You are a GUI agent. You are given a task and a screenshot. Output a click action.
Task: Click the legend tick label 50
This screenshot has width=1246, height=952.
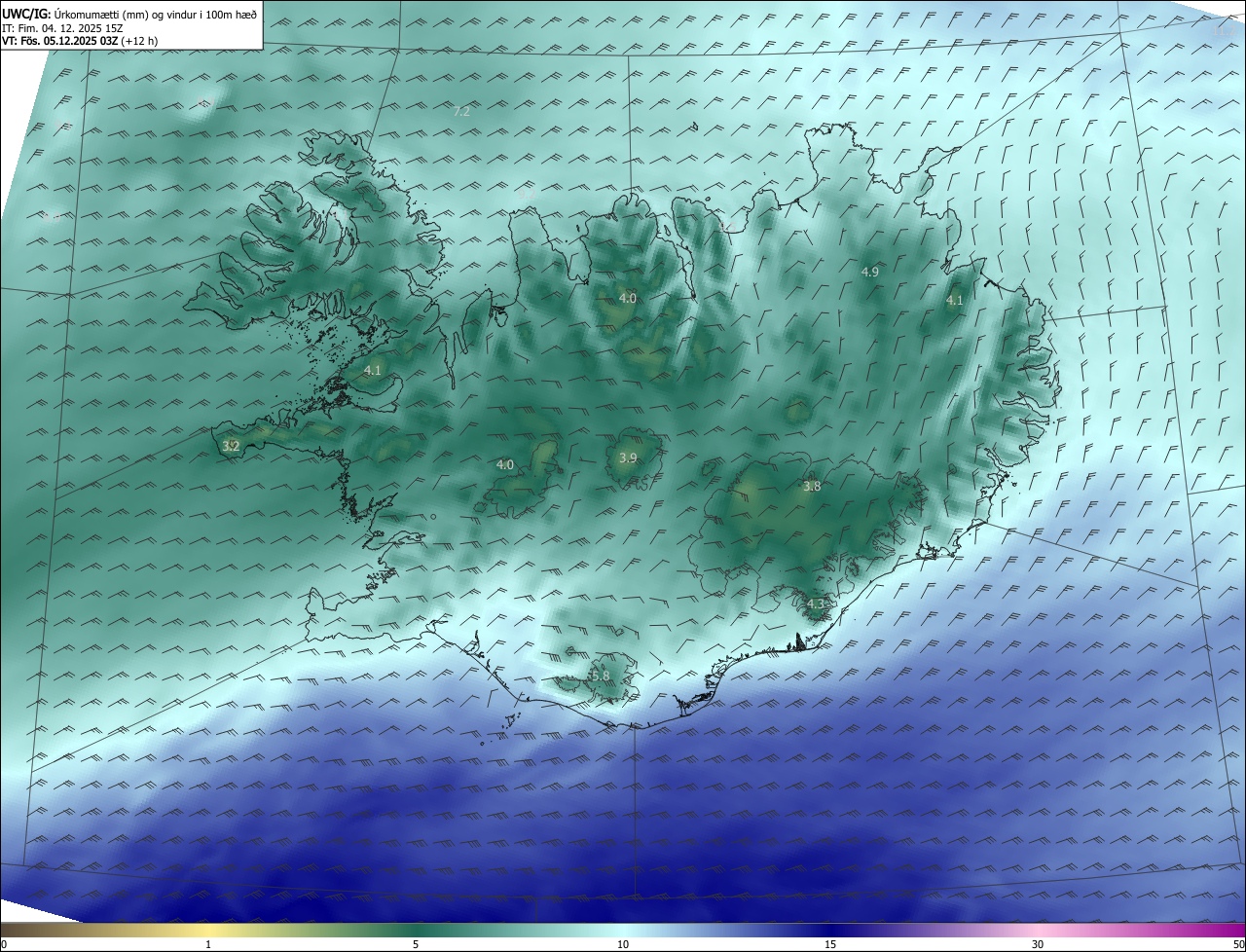tap(1238, 944)
